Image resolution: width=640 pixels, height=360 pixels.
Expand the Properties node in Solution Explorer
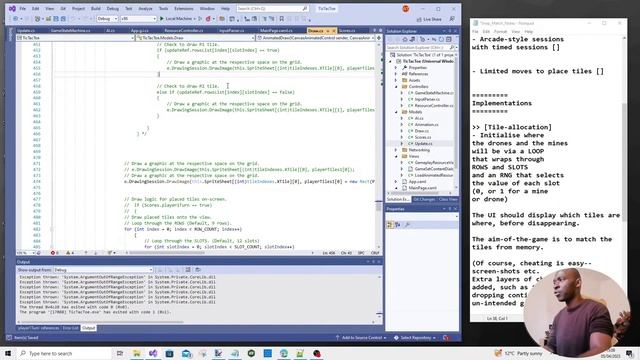click(396, 68)
